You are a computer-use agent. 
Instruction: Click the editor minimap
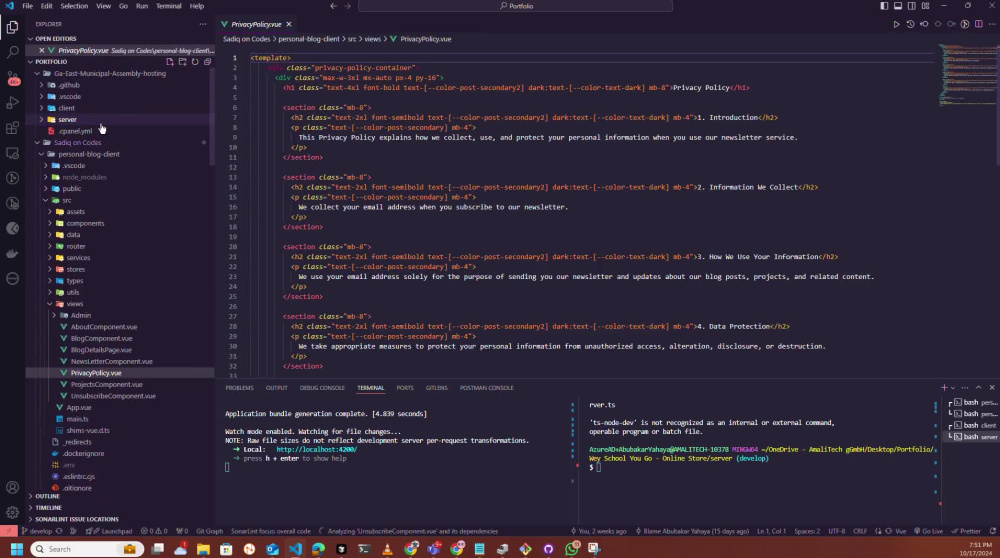967,75
